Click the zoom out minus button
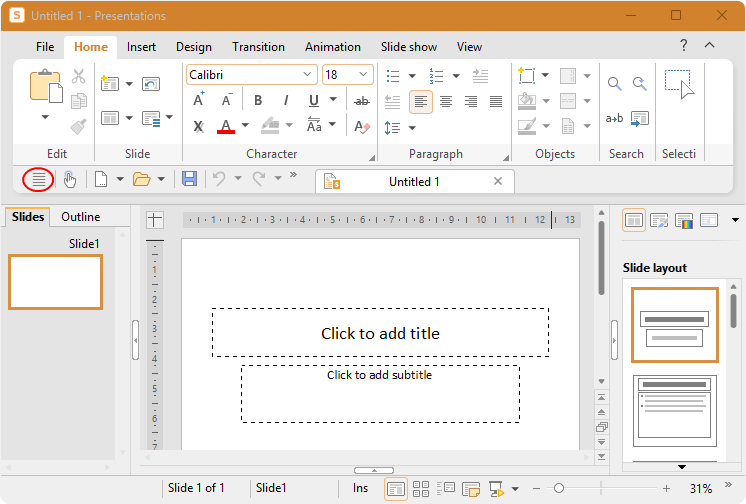 536,489
